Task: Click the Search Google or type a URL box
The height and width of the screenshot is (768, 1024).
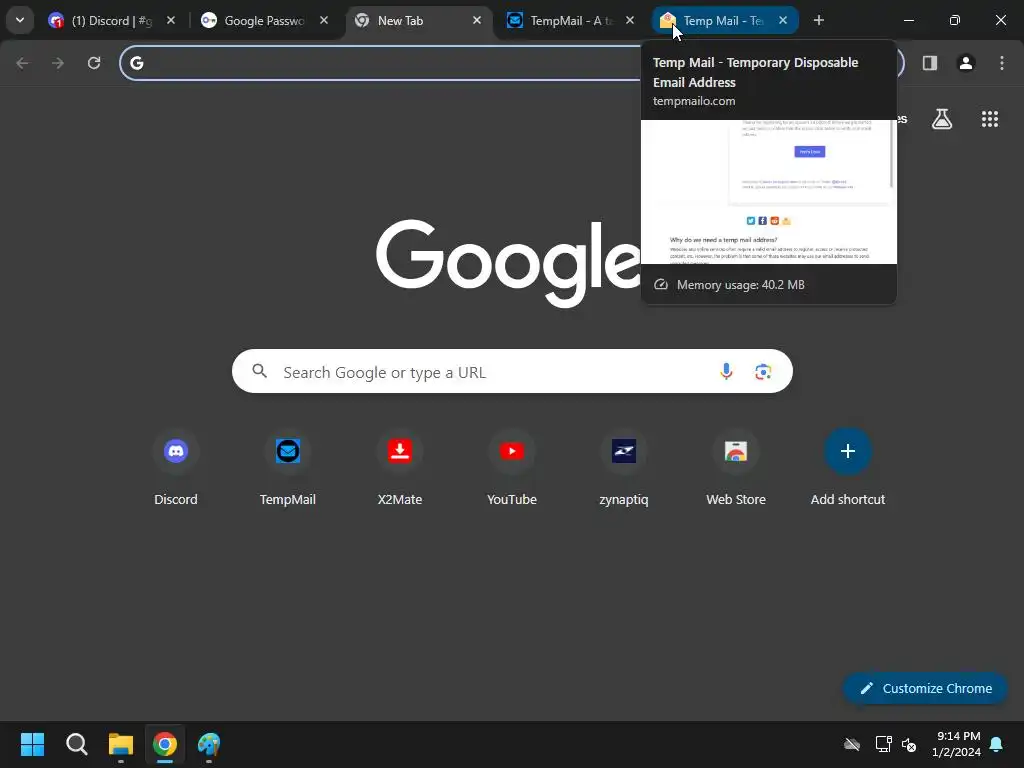Action: (x=512, y=372)
